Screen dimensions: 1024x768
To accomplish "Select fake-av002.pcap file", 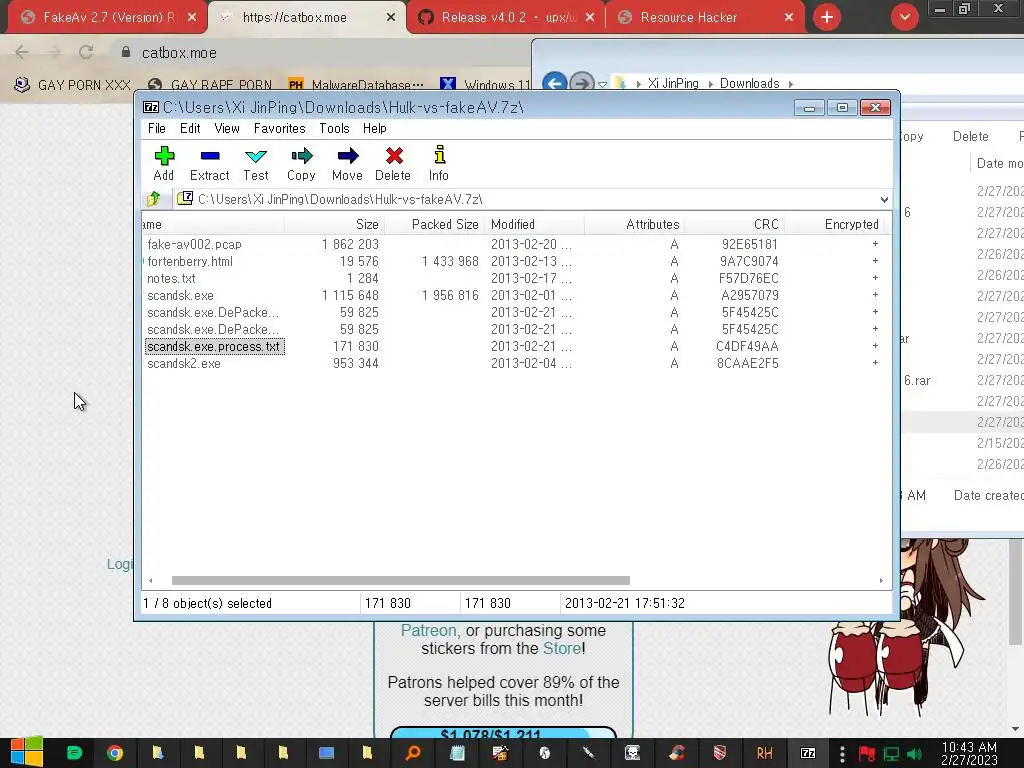I will [x=195, y=244].
